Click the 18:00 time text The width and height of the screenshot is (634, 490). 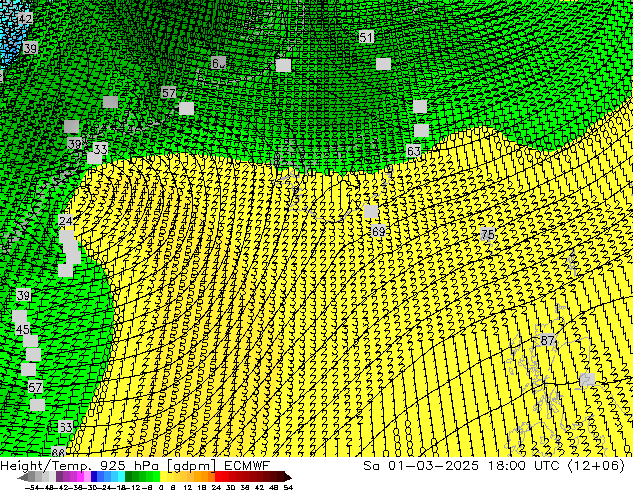[x=507, y=466]
